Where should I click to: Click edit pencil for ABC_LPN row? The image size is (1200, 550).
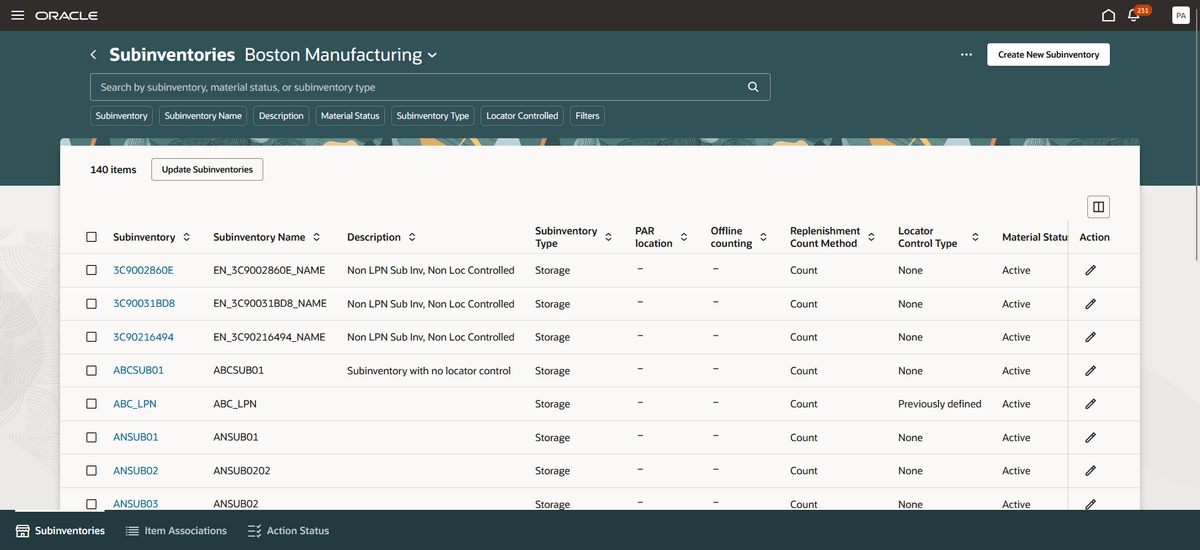click(1091, 404)
